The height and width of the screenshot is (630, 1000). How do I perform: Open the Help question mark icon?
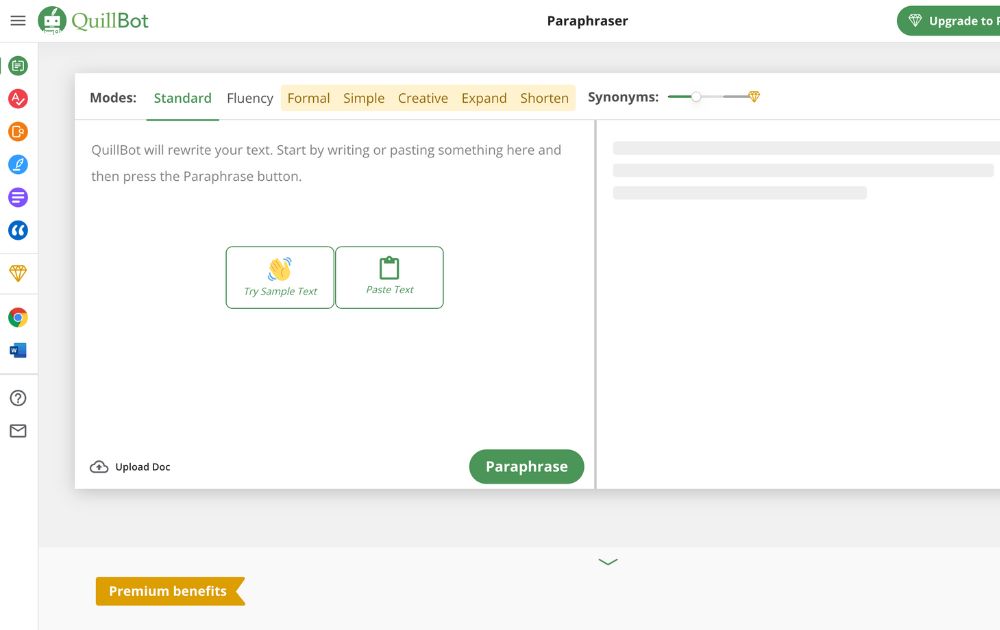click(18, 398)
